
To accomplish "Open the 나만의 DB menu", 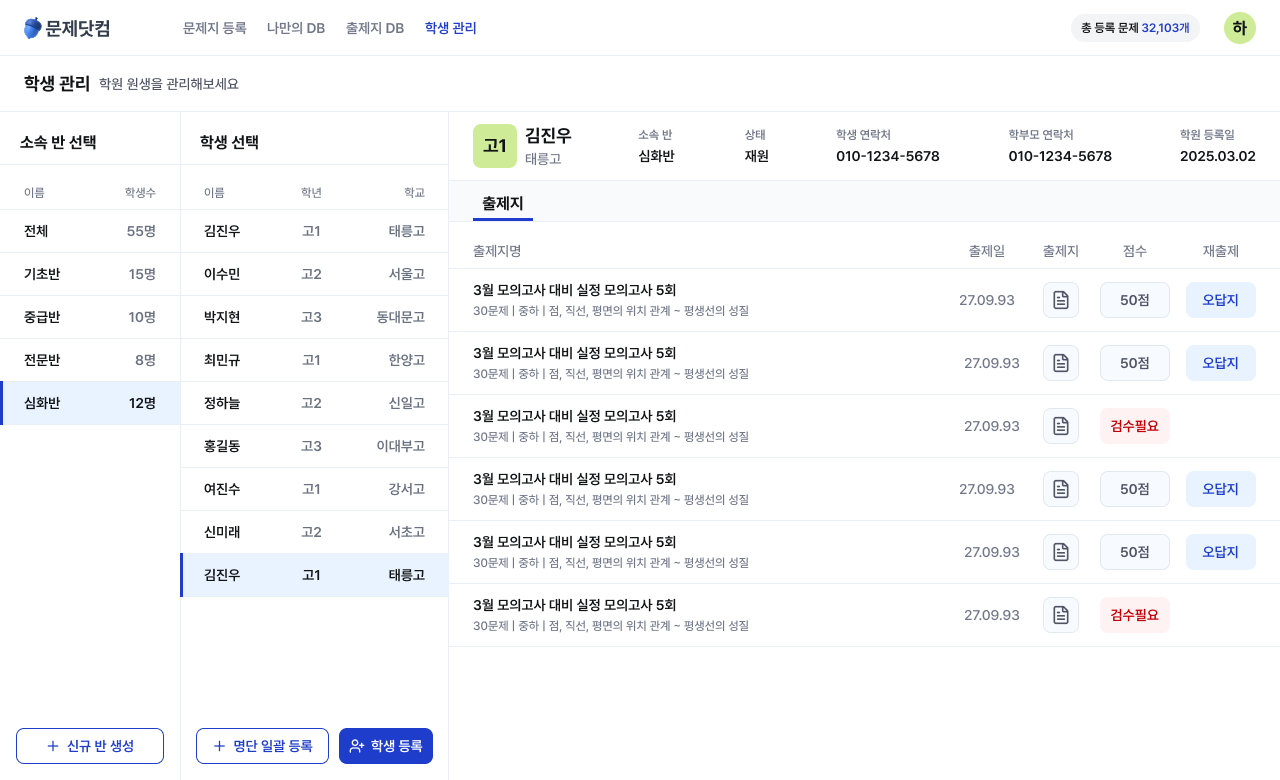I will (x=296, y=28).
